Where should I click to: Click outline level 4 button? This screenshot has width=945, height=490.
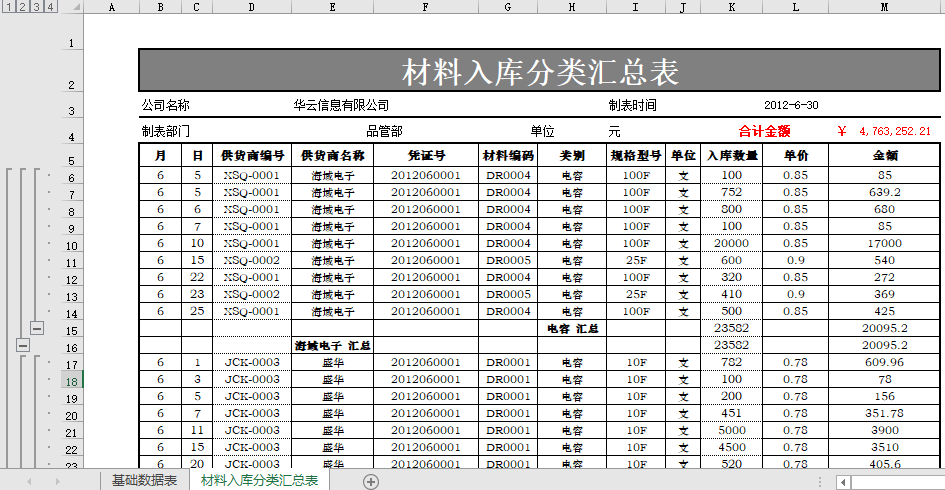click(50, 7)
